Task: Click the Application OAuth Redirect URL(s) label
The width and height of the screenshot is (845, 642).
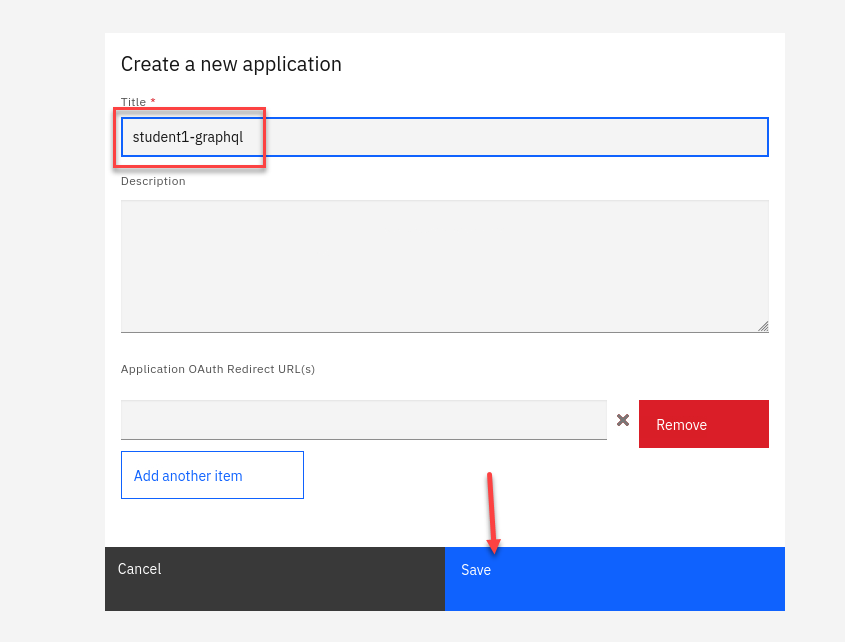Action: pyautogui.click(x=218, y=369)
